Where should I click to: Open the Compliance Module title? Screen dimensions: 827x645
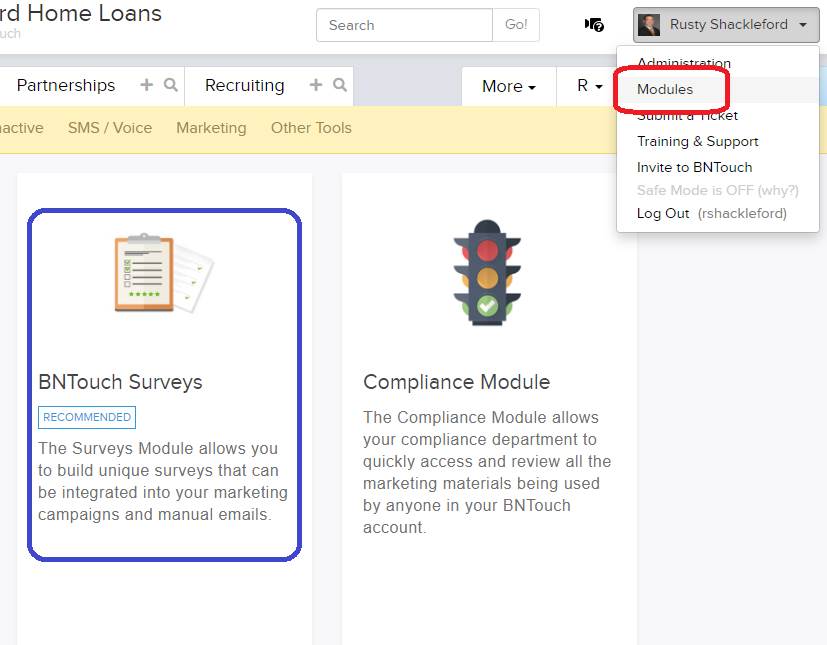click(457, 382)
